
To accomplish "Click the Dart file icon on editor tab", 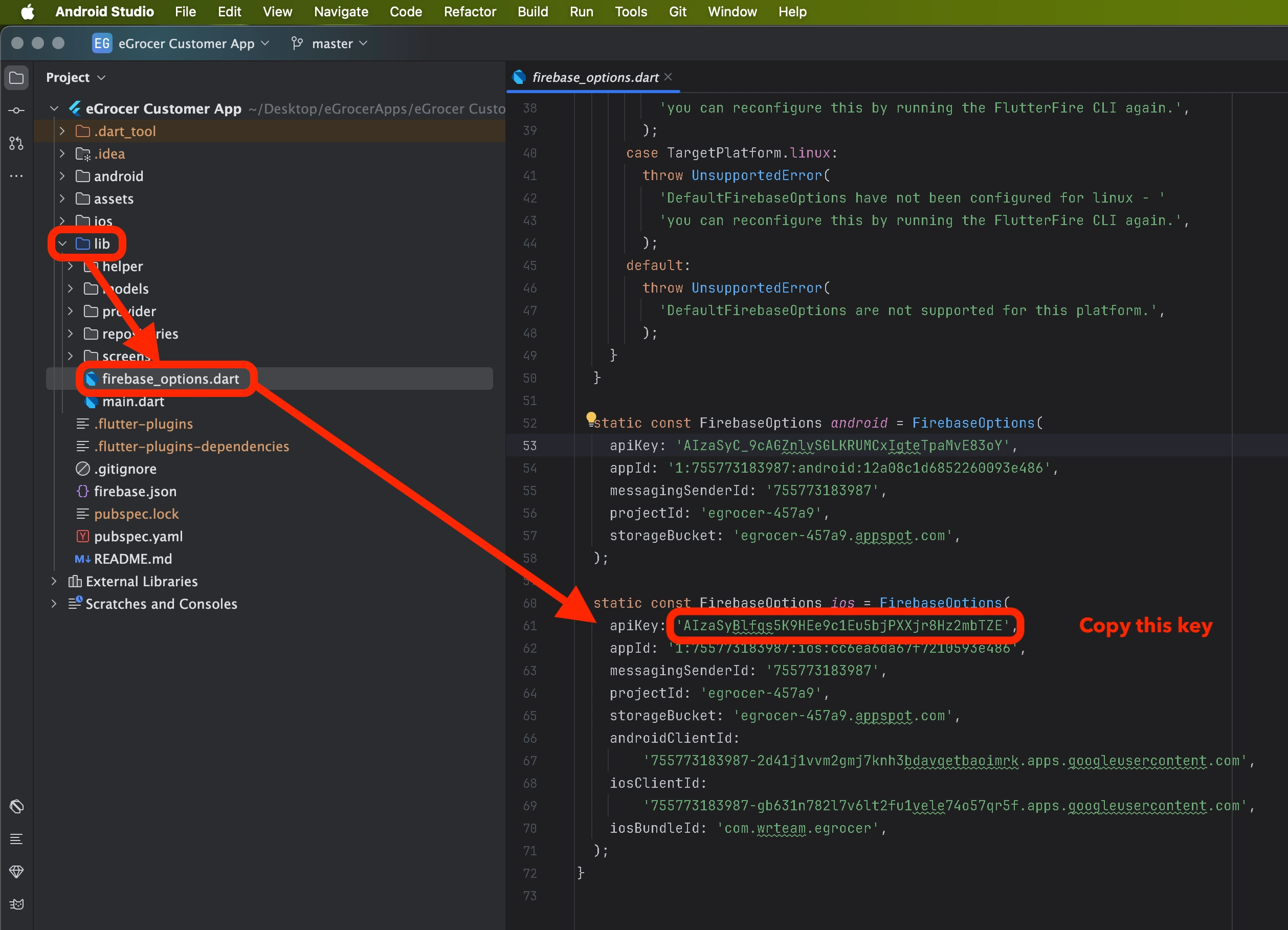I will (x=519, y=77).
